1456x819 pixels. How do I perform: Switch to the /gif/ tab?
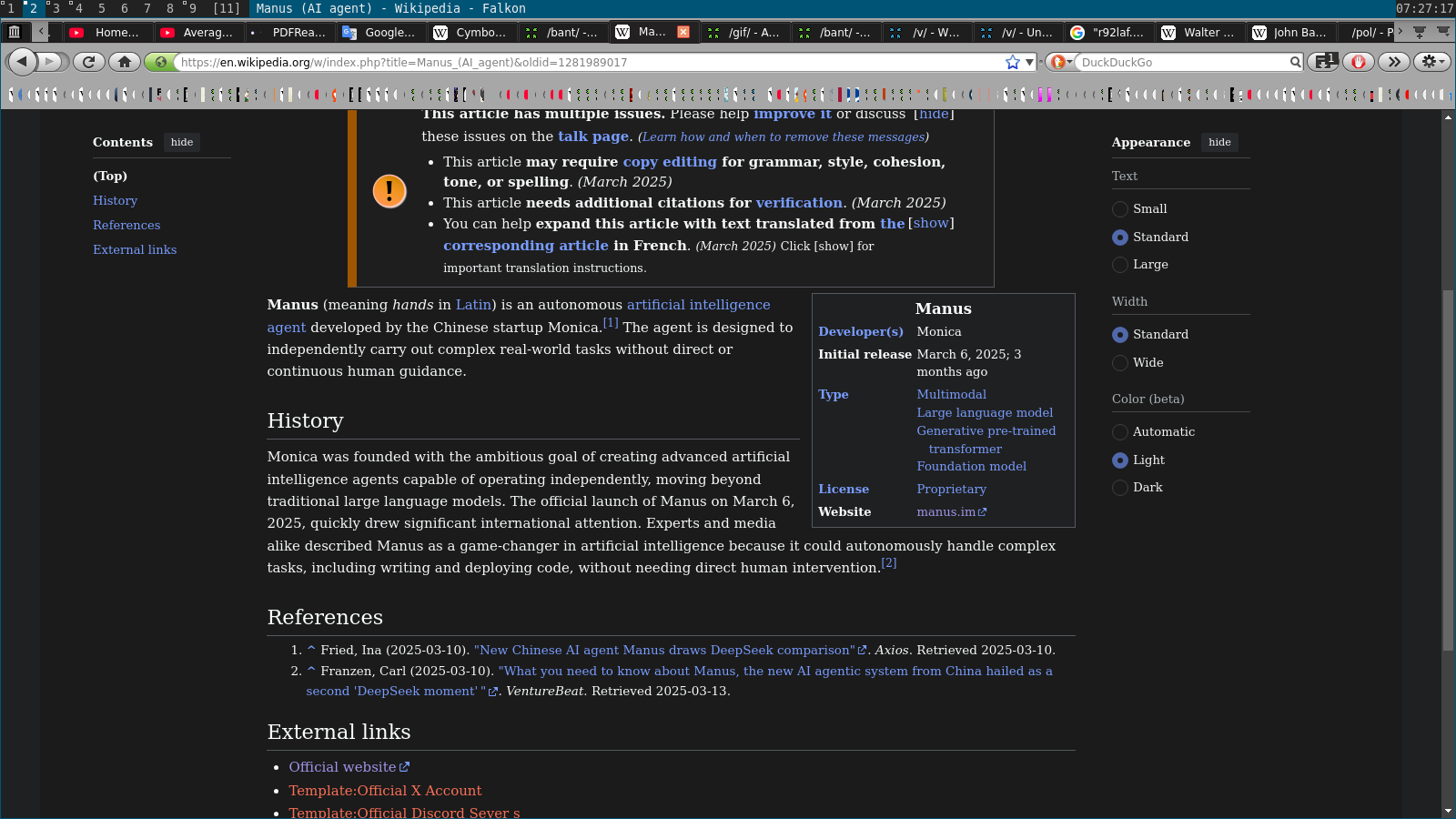click(744, 32)
